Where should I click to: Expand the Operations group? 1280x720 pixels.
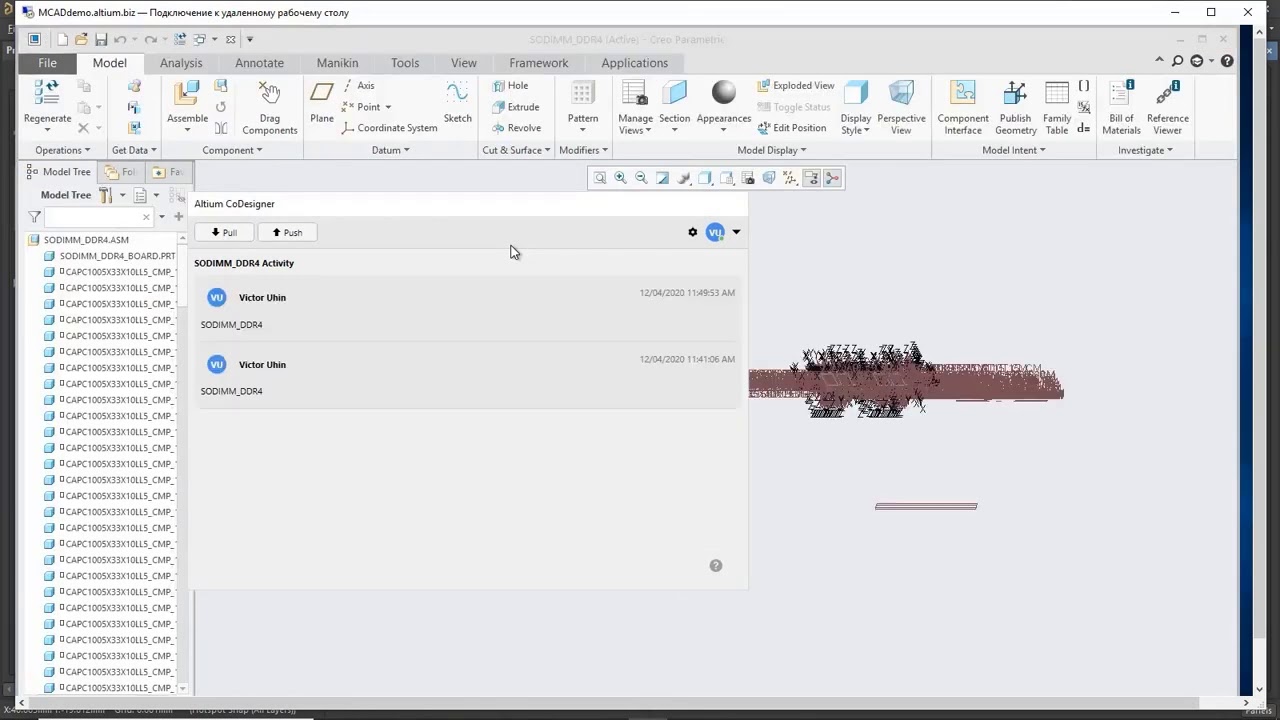click(62, 150)
